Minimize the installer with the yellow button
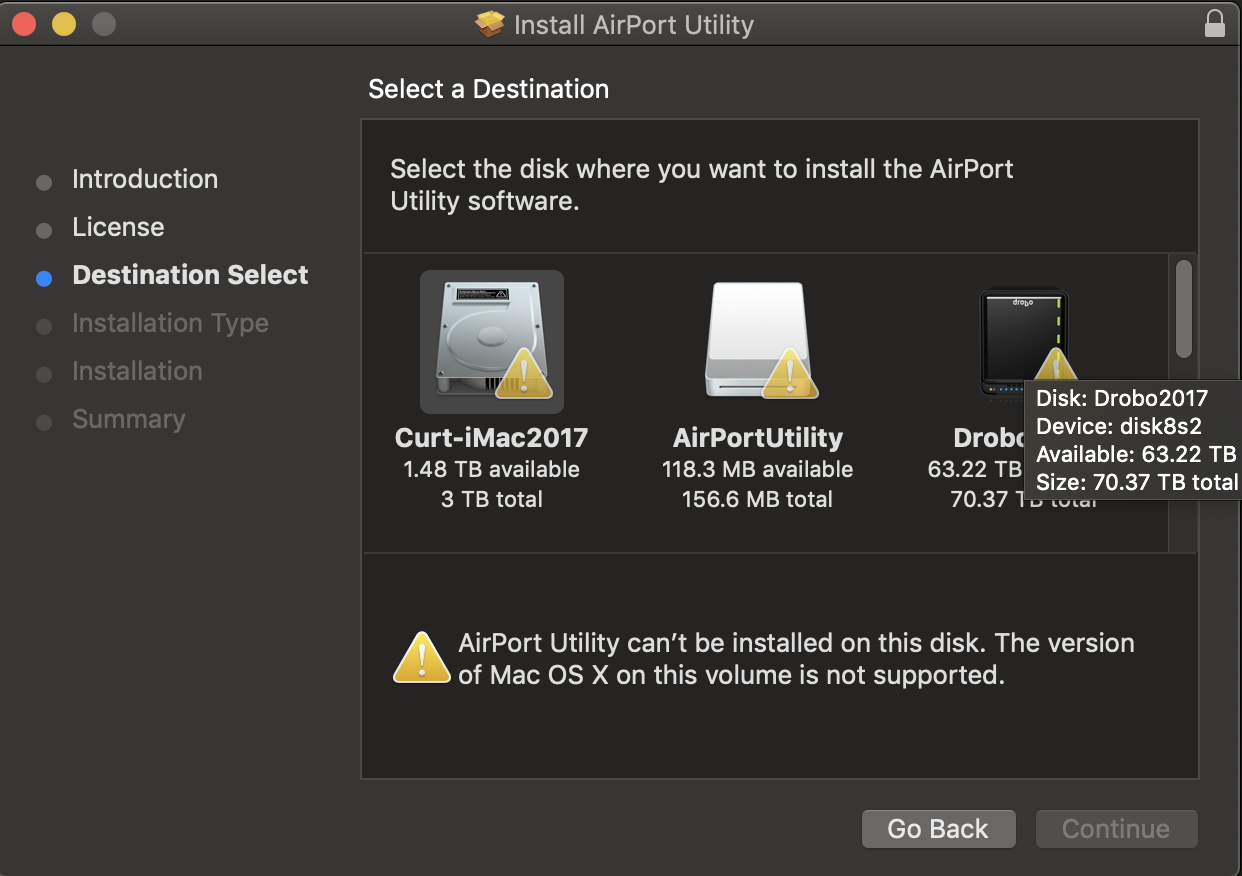 (64, 24)
